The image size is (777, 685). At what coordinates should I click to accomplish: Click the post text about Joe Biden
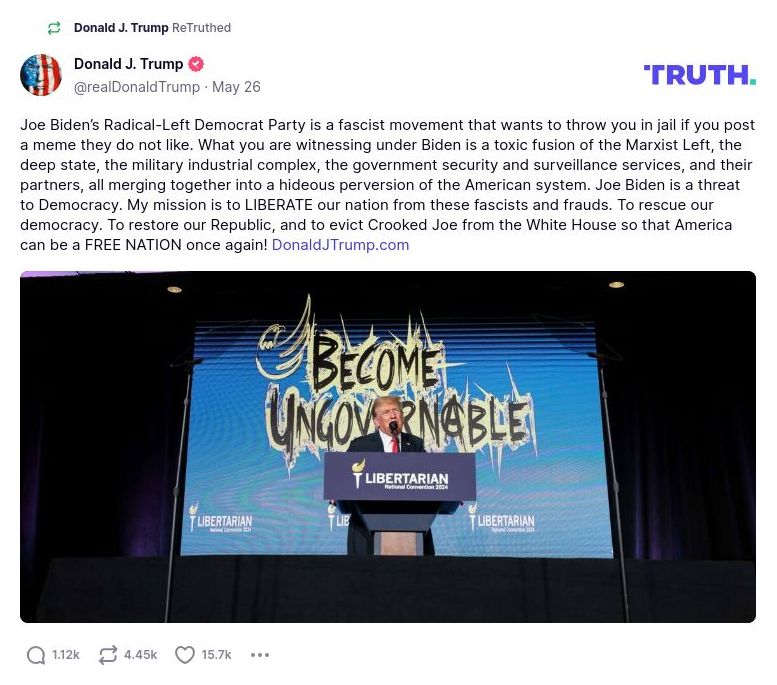tap(387, 185)
